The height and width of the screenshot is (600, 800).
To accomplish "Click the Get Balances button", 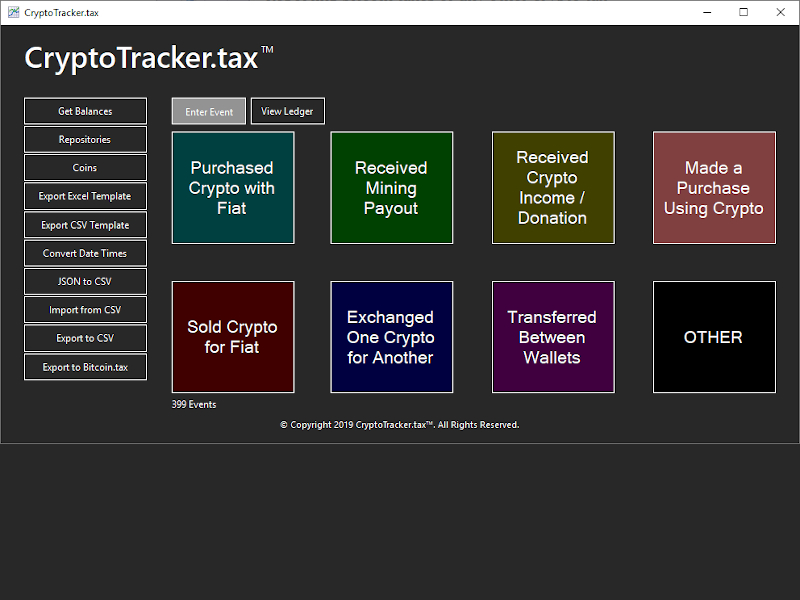I will click(x=85, y=111).
